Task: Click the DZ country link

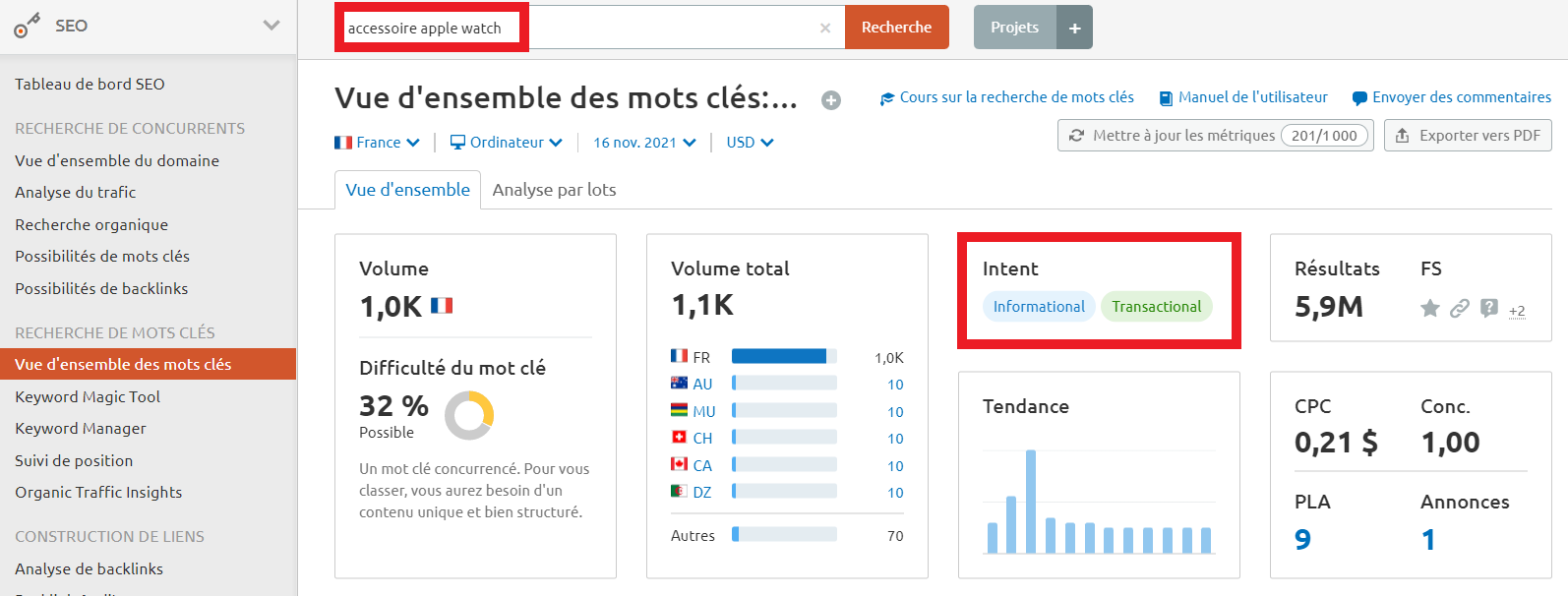Action: click(702, 493)
